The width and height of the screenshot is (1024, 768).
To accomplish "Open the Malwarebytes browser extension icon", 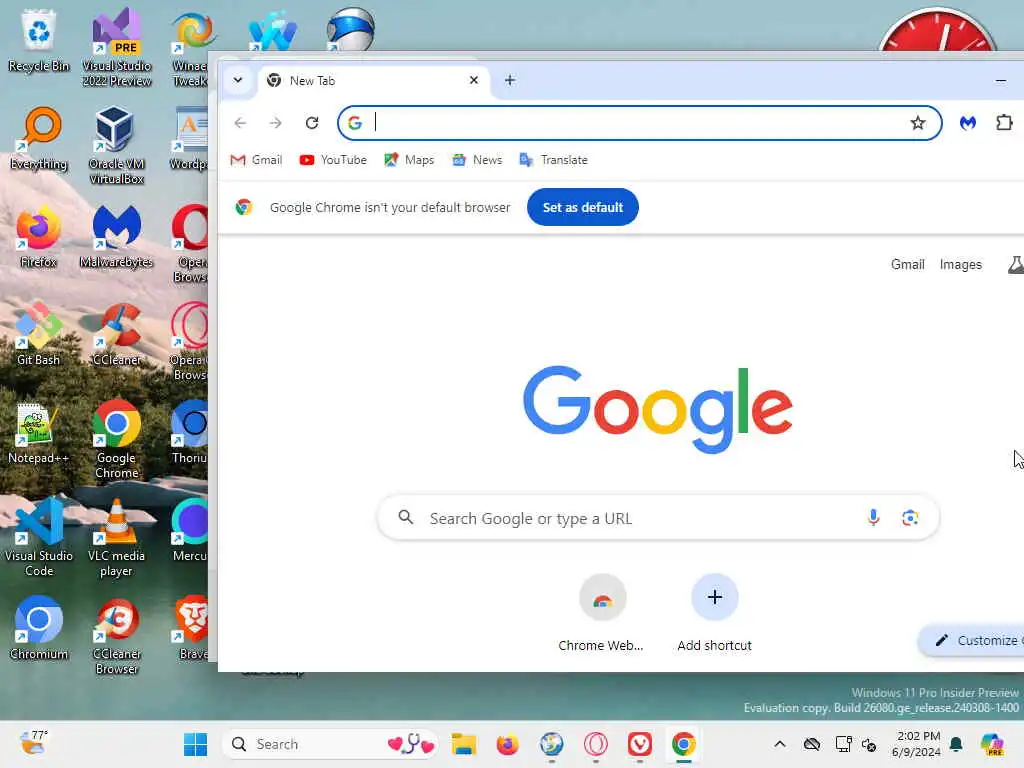I will 967,123.
